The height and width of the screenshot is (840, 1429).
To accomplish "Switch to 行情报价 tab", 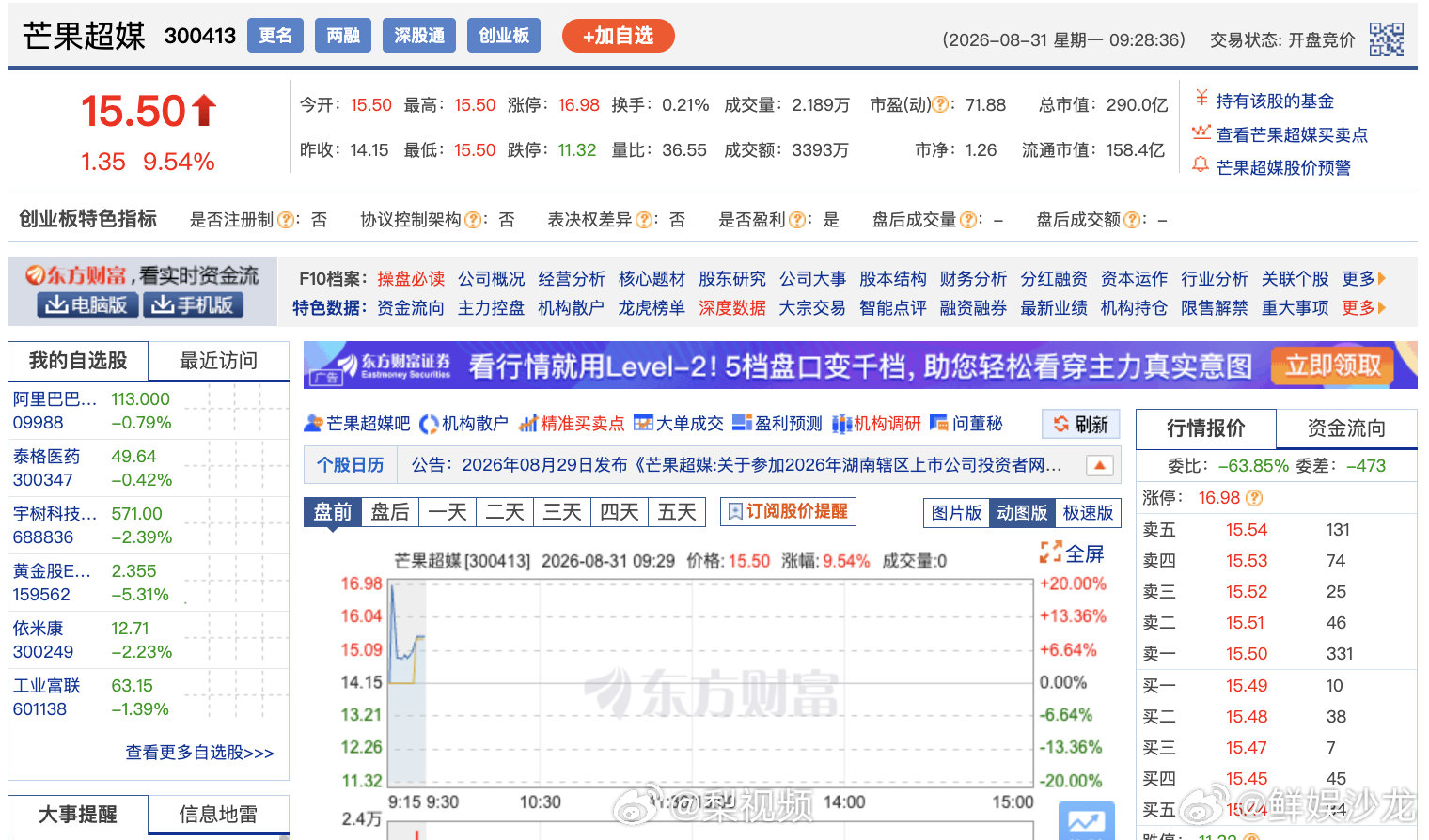I will [1206, 428].
